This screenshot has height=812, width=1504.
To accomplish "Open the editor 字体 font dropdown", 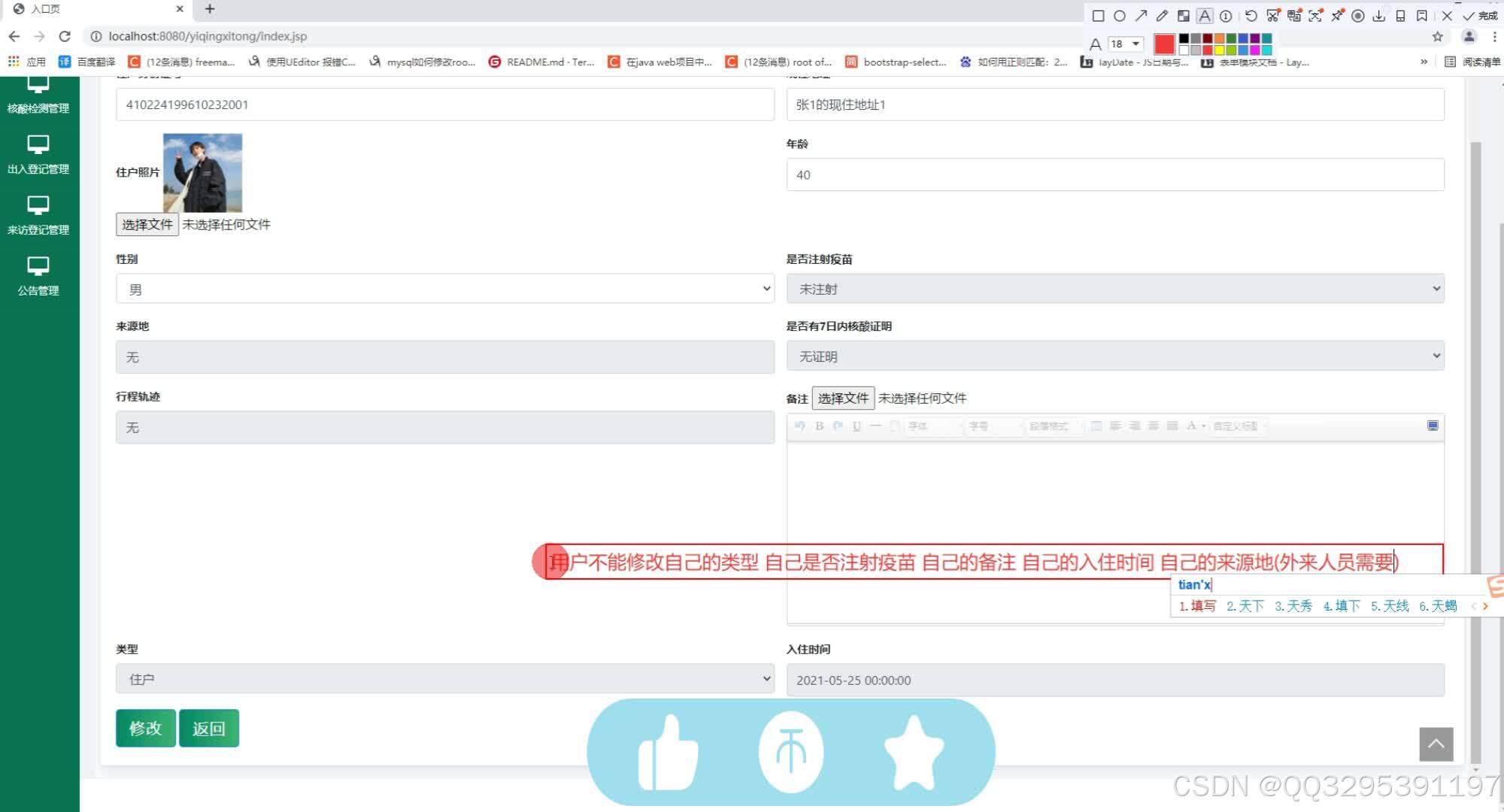I will click(935, 426).
